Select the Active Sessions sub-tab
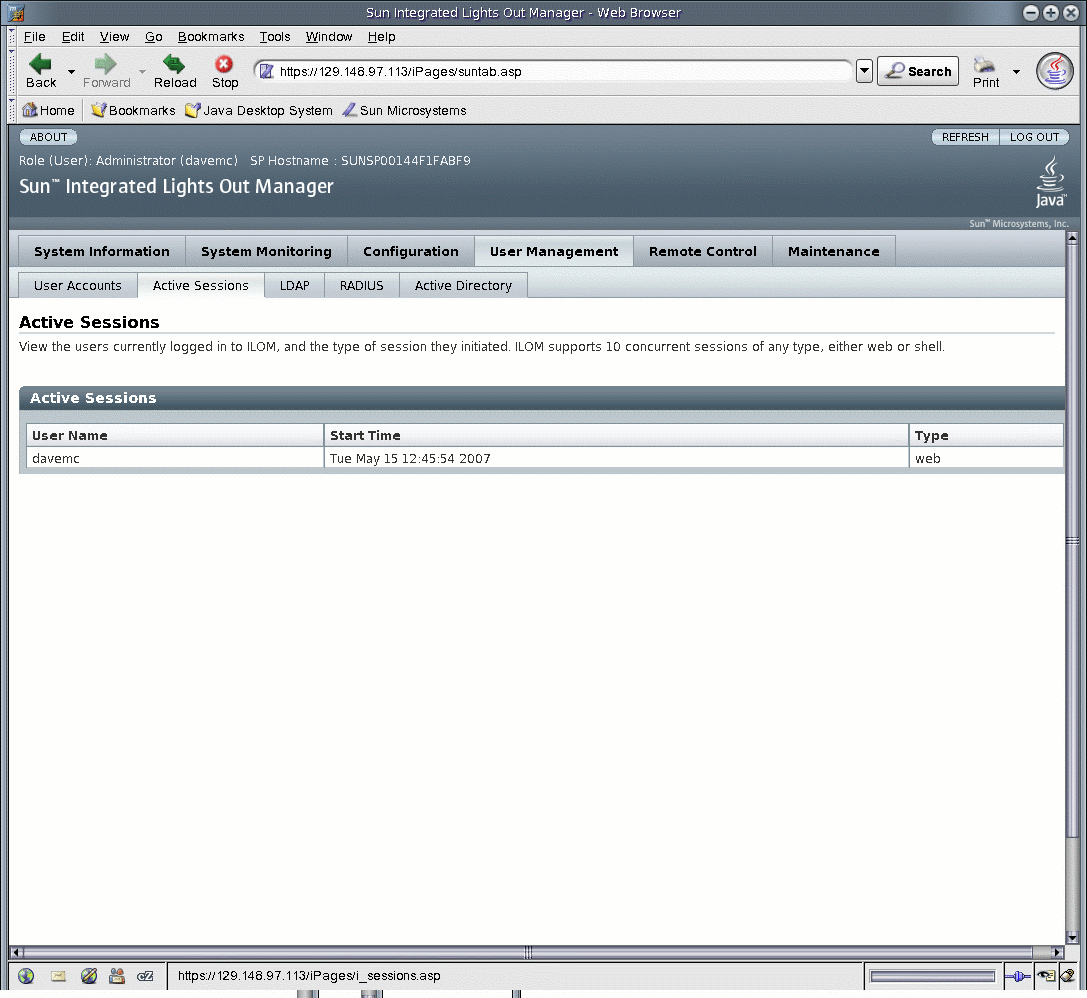Image resolution: width=1087 pixels, height=998 pixels. (x=200, y=286)
